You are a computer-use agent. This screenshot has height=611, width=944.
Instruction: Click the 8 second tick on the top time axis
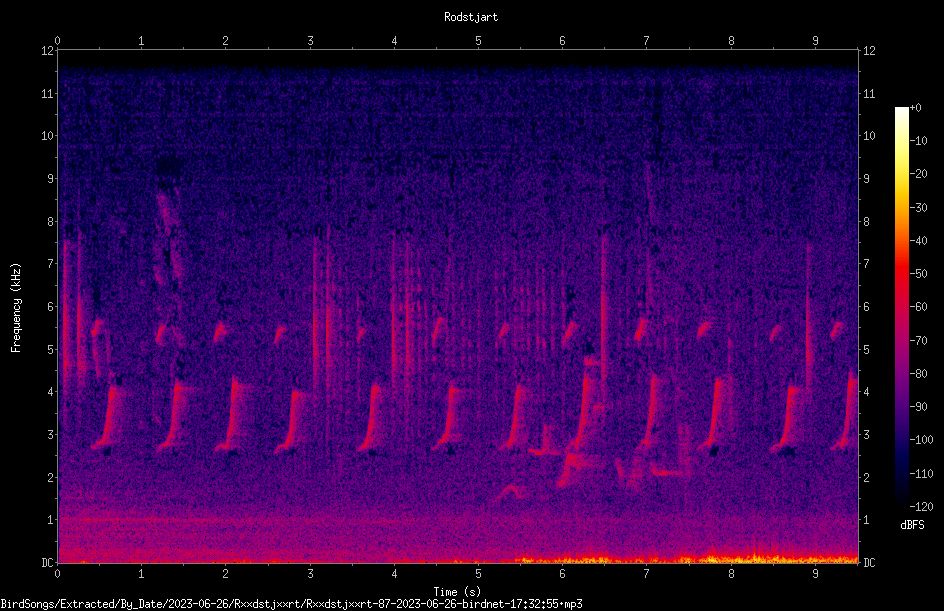[x=731, y=41]
